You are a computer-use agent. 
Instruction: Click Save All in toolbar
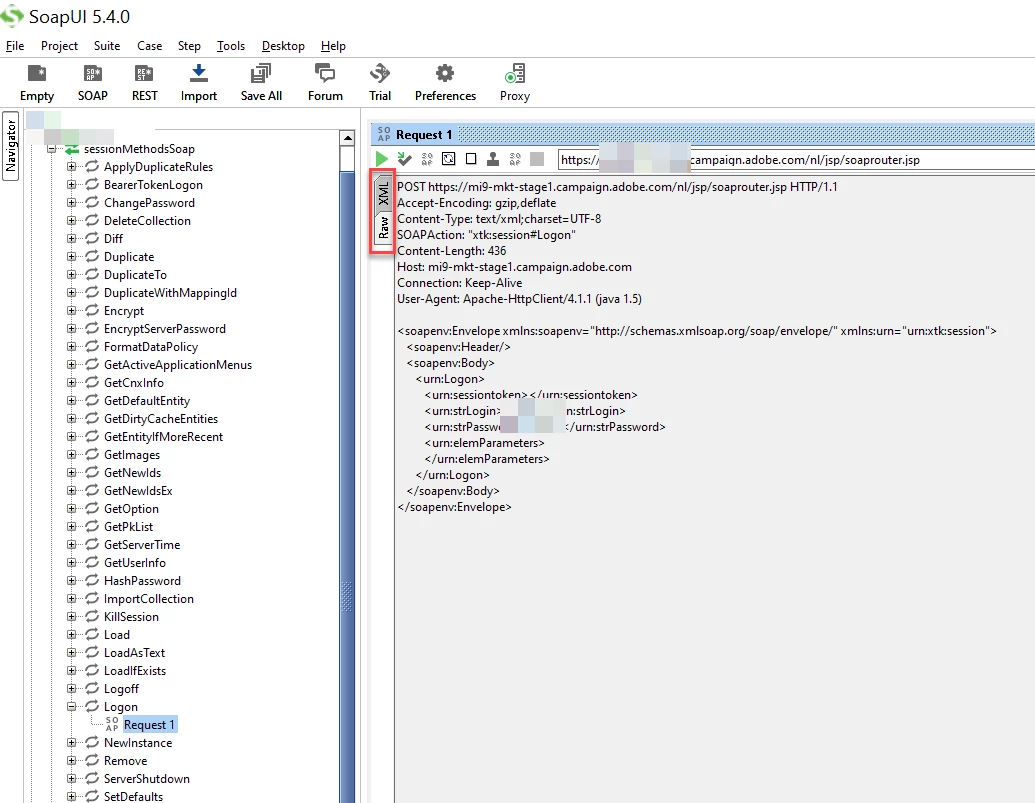coord(261,73)
